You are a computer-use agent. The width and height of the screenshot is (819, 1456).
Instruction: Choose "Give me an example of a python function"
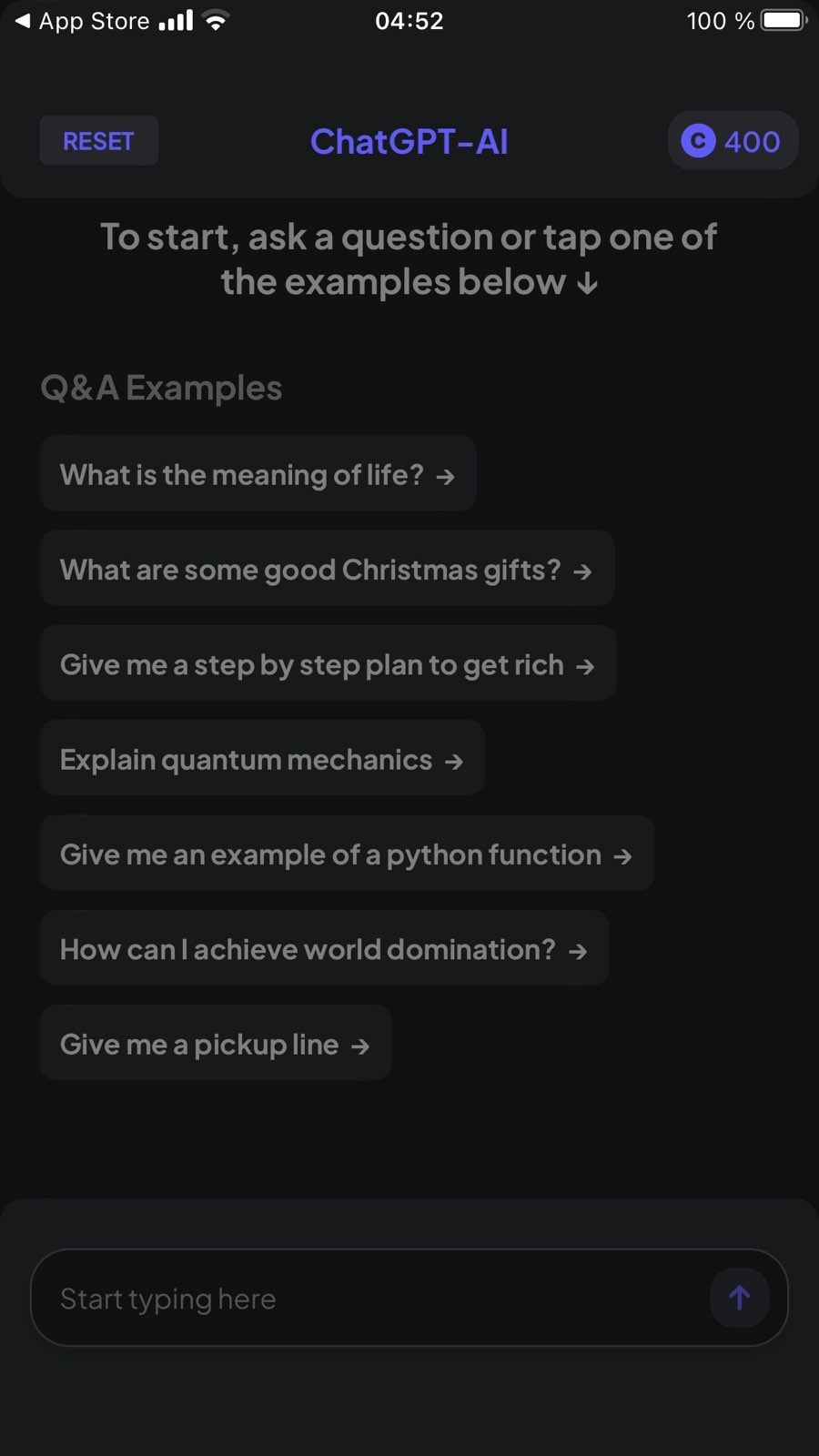[330, 854]
